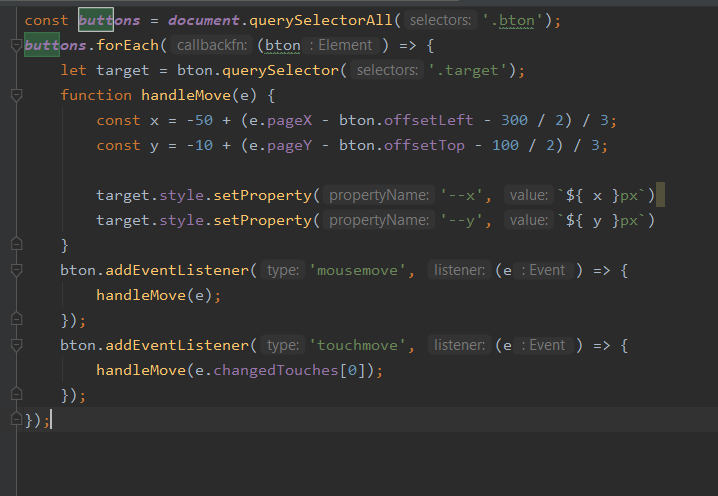Fold the touchmove addEventListener block
This screenshot has height=496, width=718.
click(16, 345)
